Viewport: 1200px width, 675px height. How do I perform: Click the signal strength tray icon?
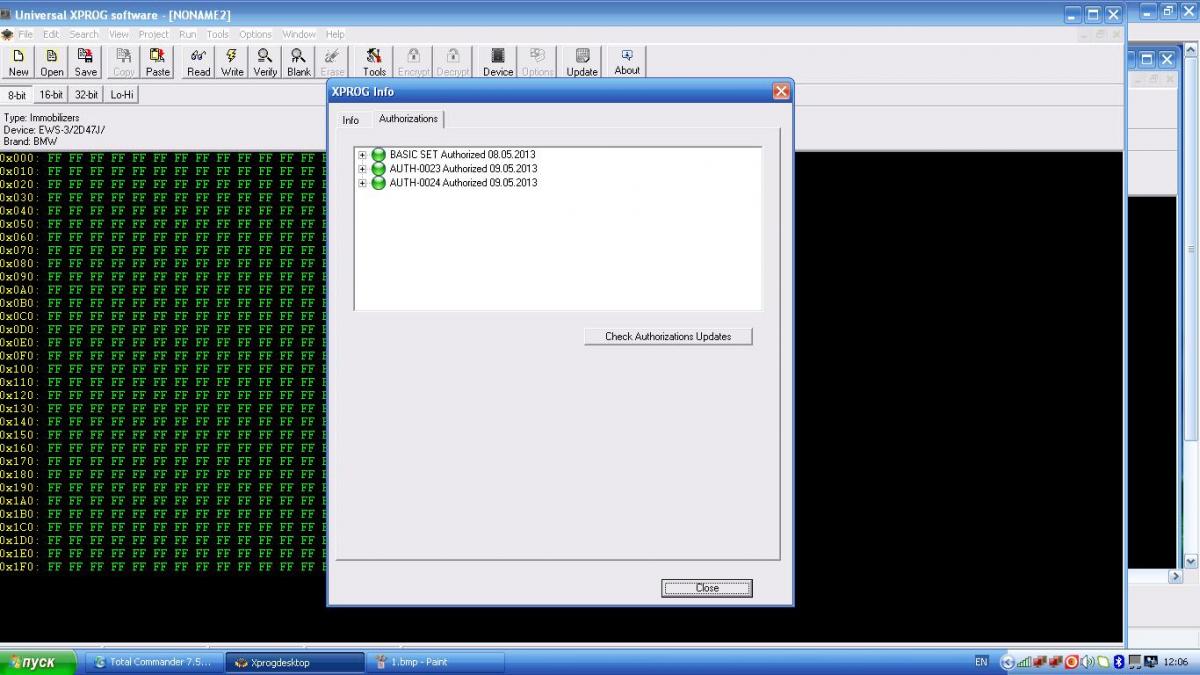[1023, 662]
